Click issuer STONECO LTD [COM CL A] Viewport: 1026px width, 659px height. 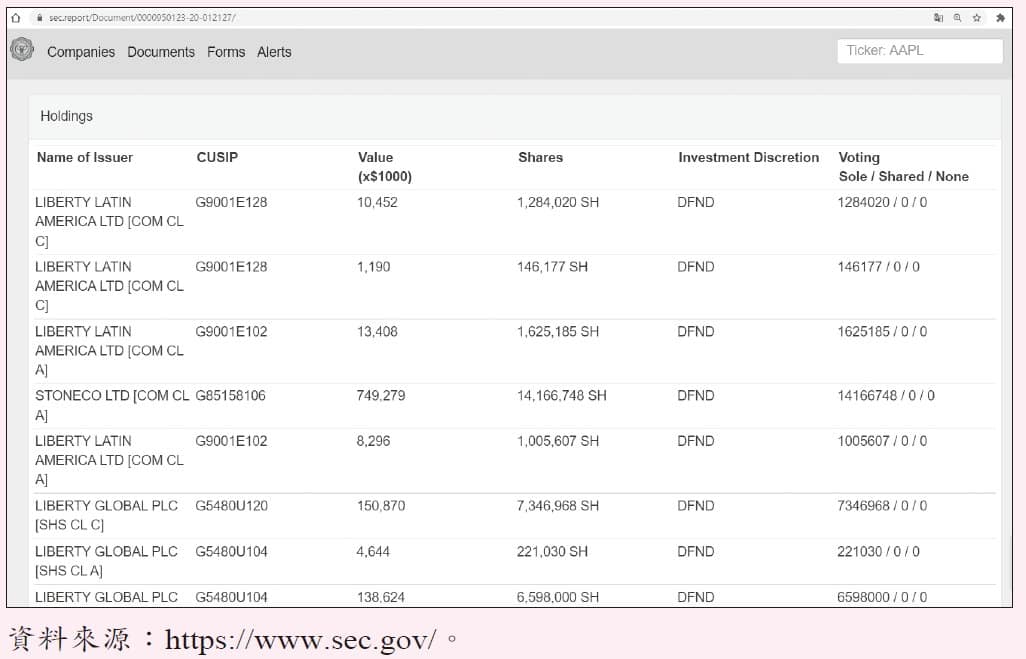(112, 406)
